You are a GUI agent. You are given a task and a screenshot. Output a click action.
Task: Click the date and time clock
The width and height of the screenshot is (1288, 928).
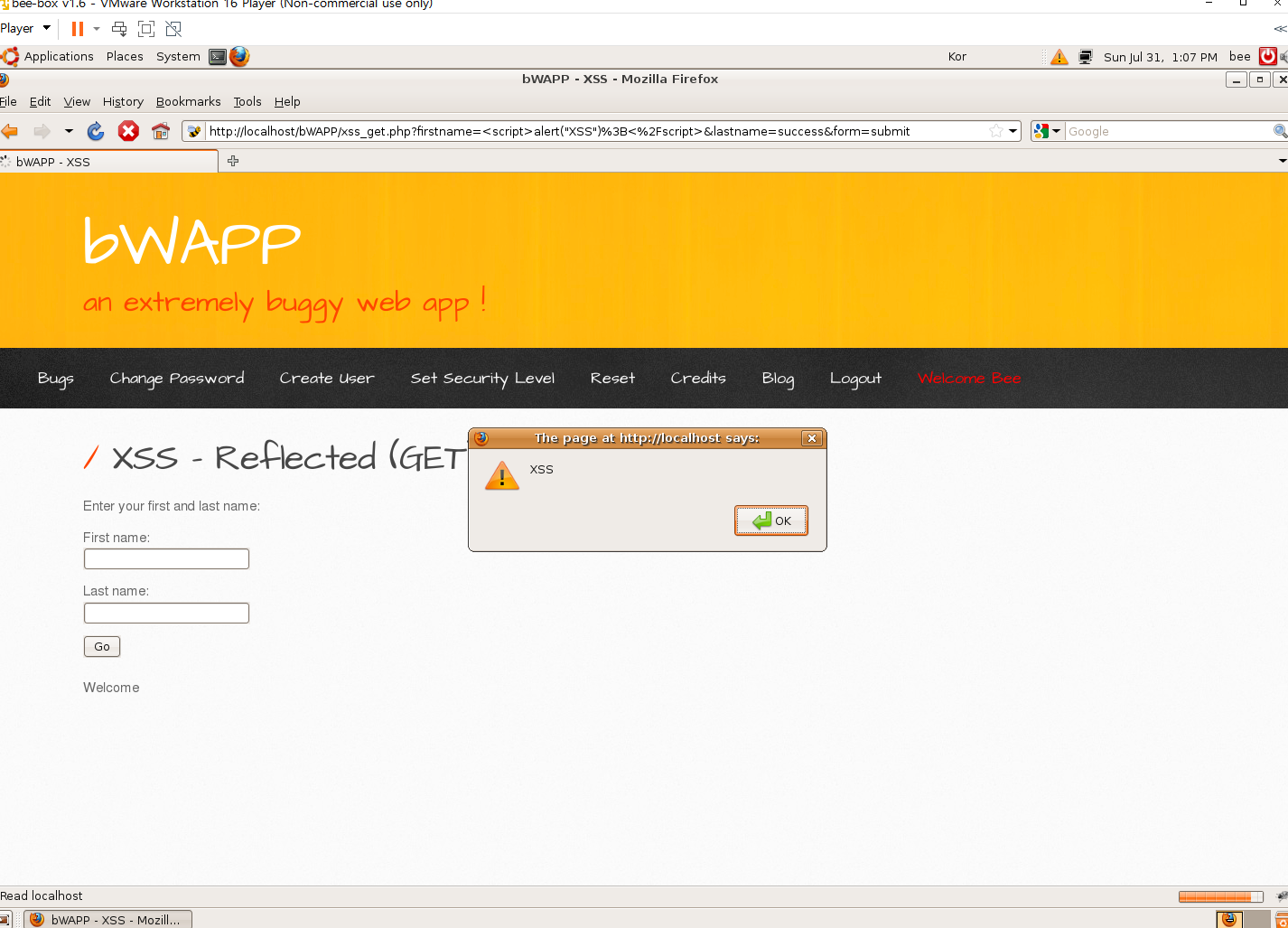click(x=1161, y=57)
